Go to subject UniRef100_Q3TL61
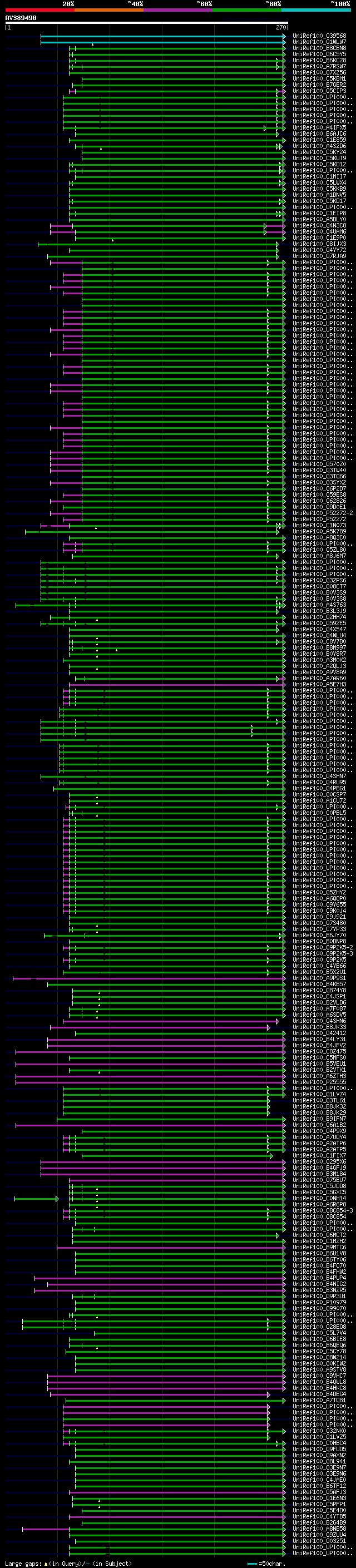Image resolution: width=356 pixels, height=1568 pixels. (x=319, y=1100)
